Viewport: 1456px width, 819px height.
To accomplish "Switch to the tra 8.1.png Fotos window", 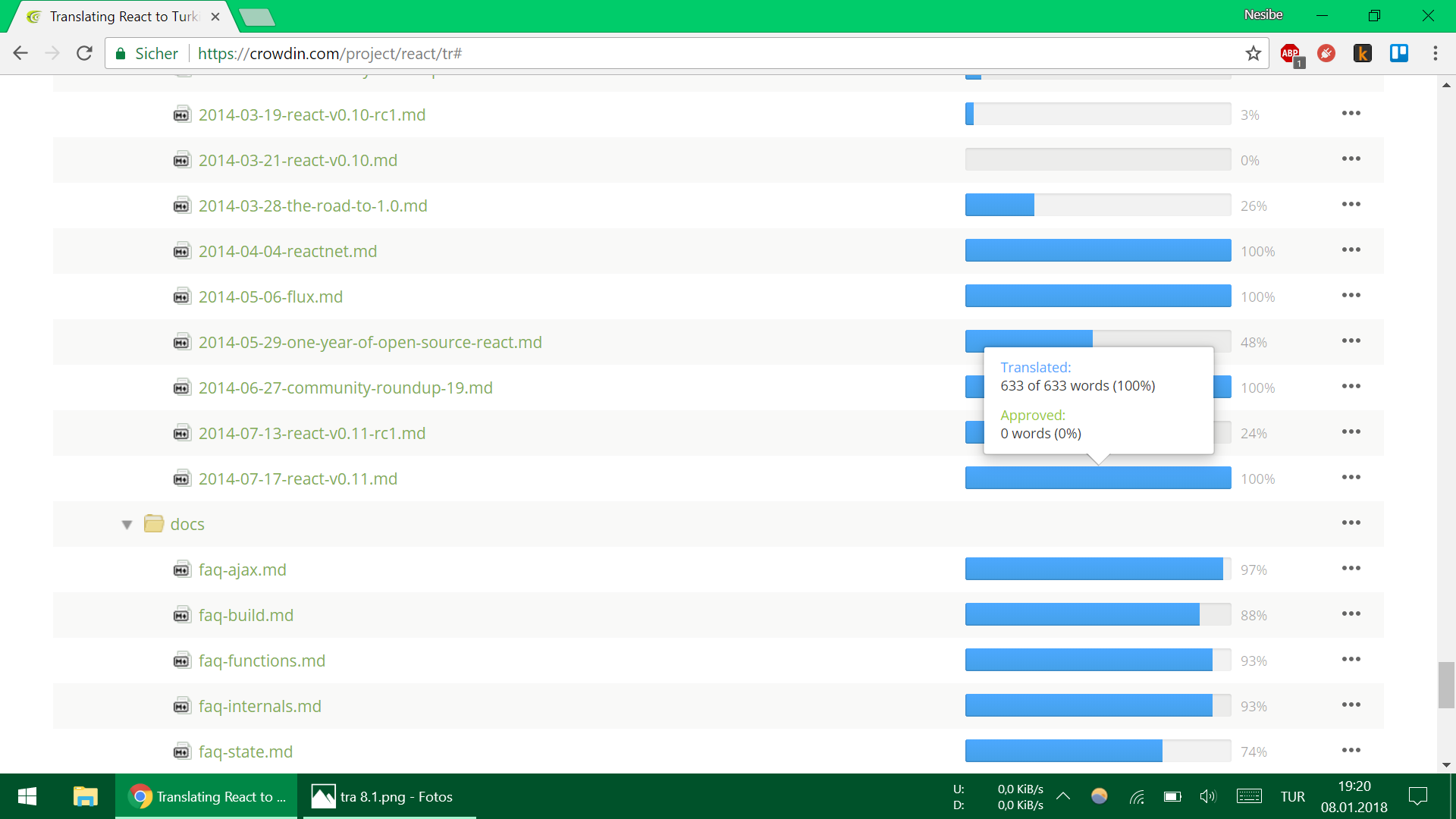I will [390, 796].
